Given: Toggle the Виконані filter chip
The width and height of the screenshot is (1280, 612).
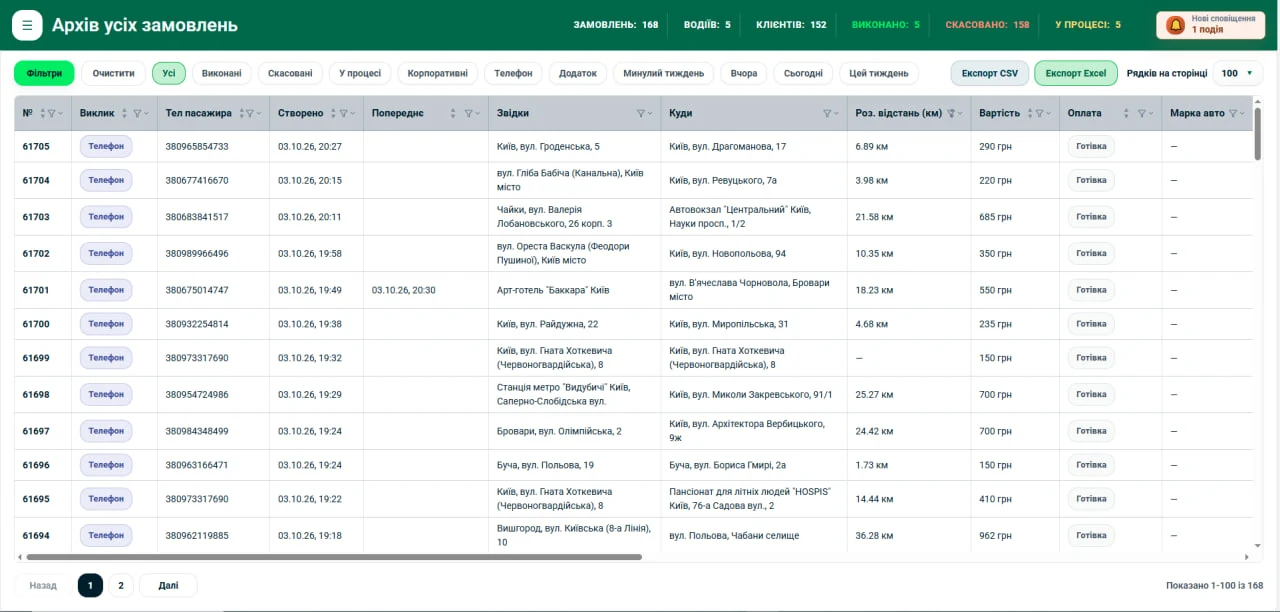Looking at the screenshot, I should pos(221,73).
